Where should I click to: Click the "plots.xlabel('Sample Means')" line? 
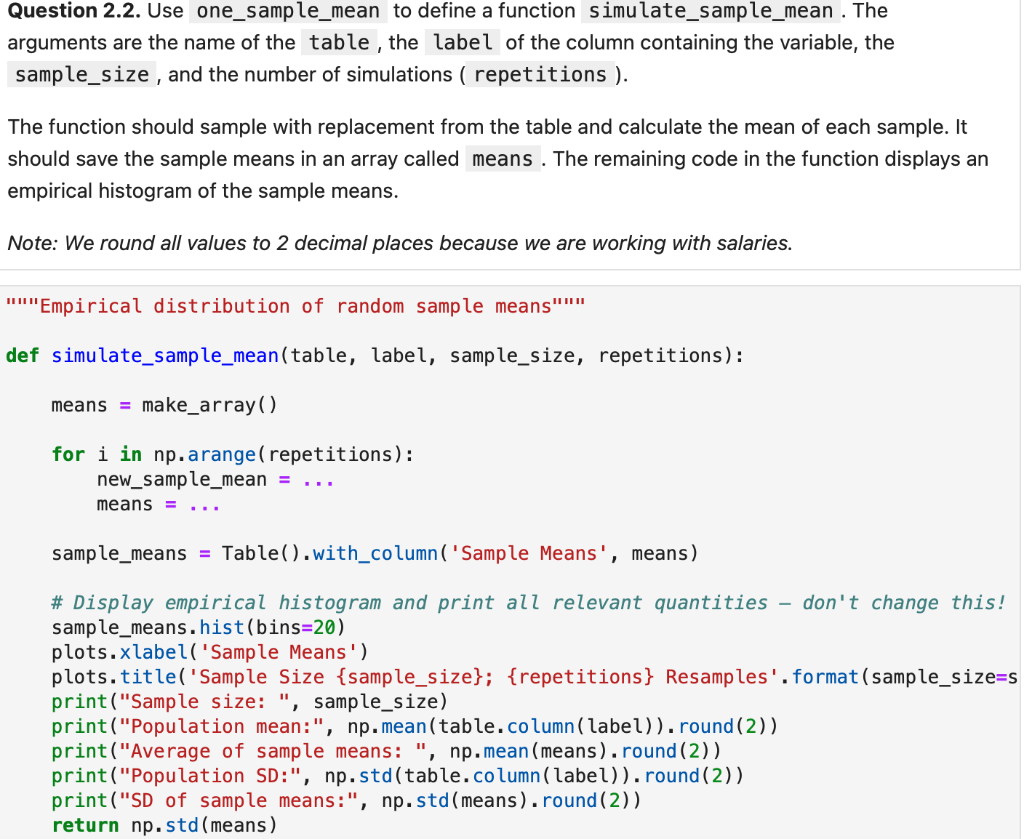tap(210, 652)
